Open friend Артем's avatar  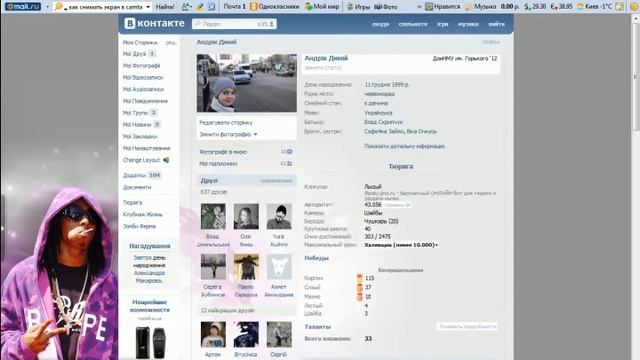(x=213, y=335)
